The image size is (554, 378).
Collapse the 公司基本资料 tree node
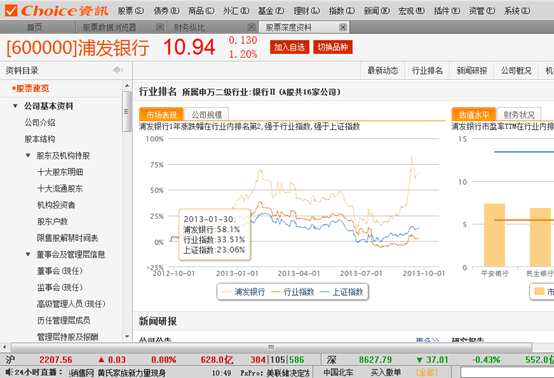[x=15, y=106]
